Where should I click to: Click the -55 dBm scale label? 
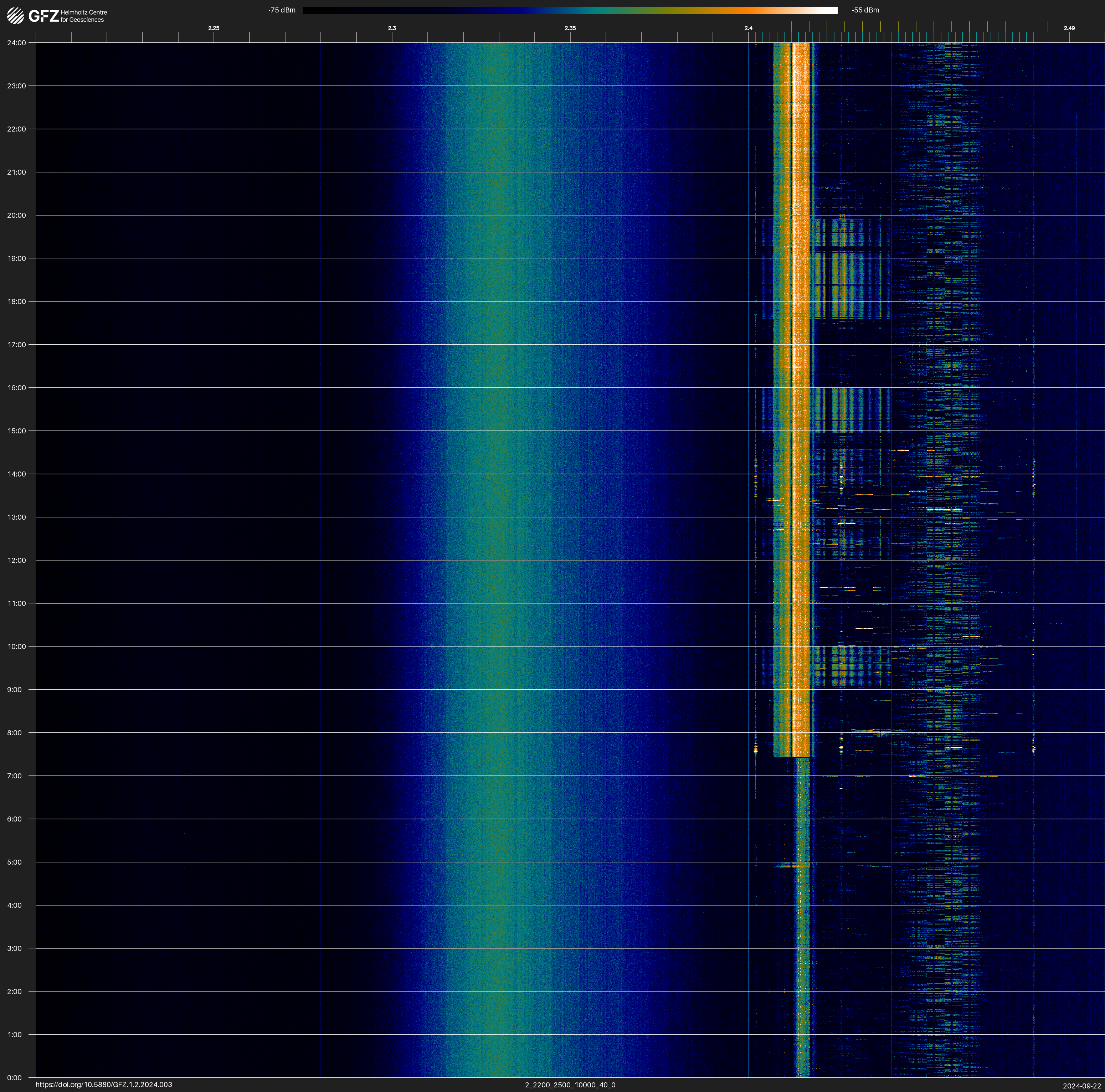tap(865, 10)
